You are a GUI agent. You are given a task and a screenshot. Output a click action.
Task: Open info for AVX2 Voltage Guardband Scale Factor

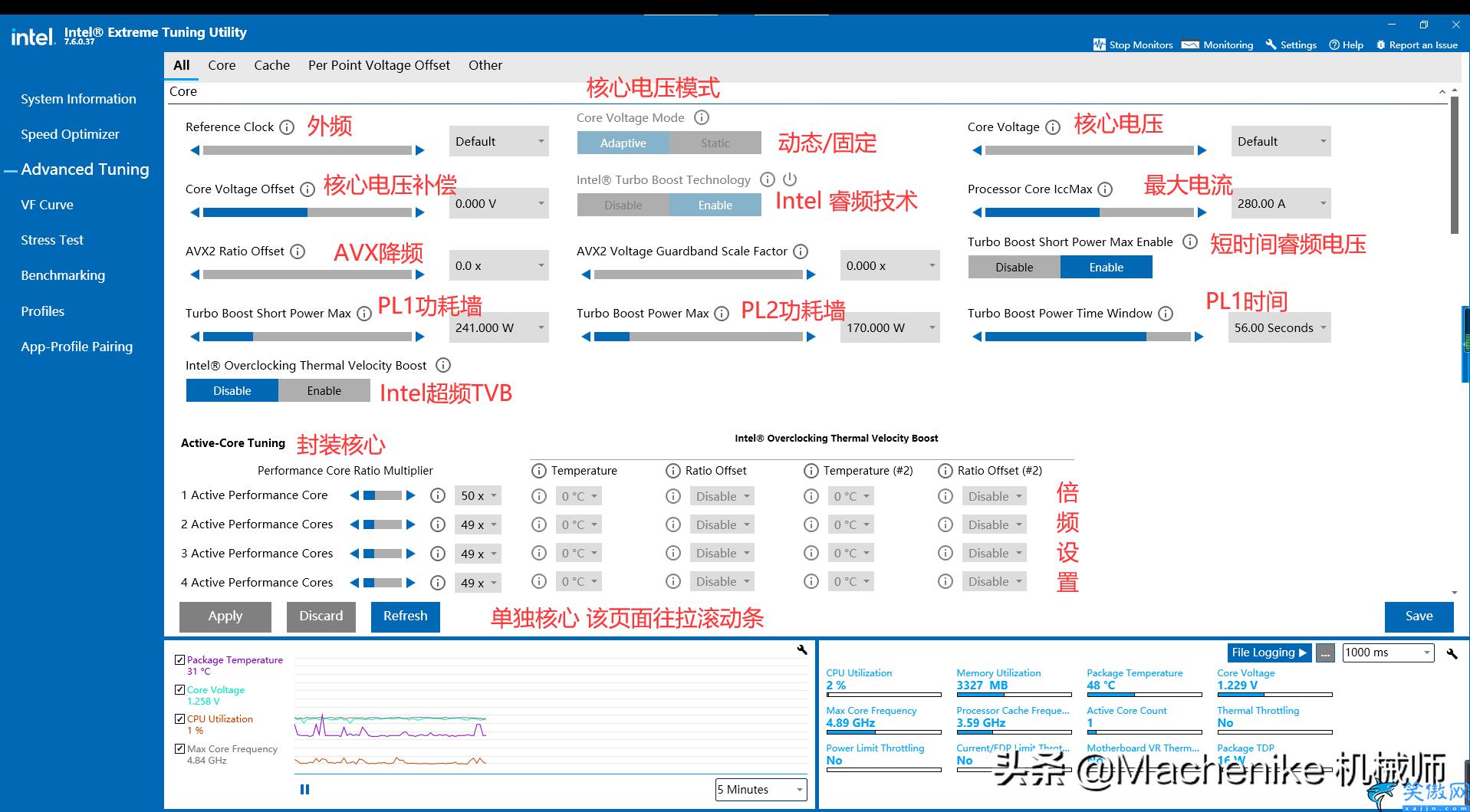coord(801,251)
